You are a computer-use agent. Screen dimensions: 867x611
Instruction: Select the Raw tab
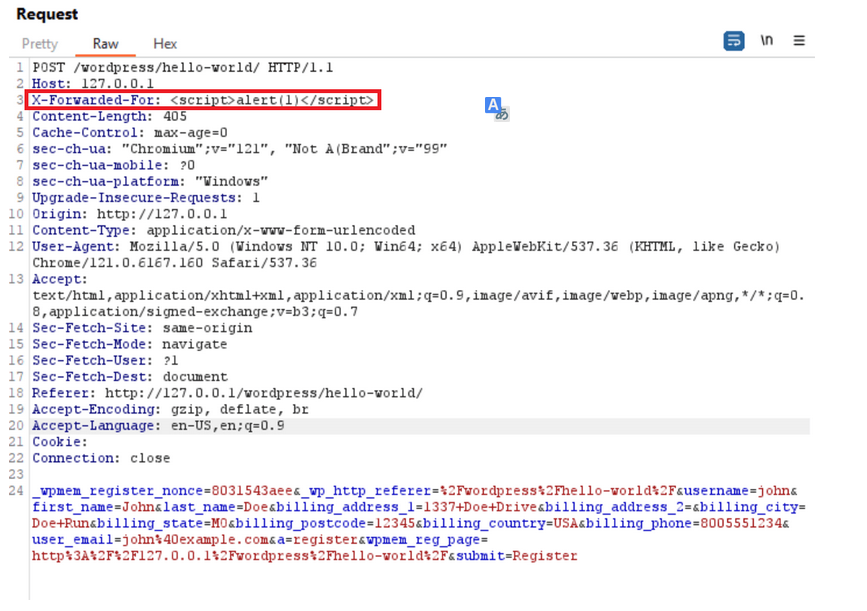[x=105, y=44]
